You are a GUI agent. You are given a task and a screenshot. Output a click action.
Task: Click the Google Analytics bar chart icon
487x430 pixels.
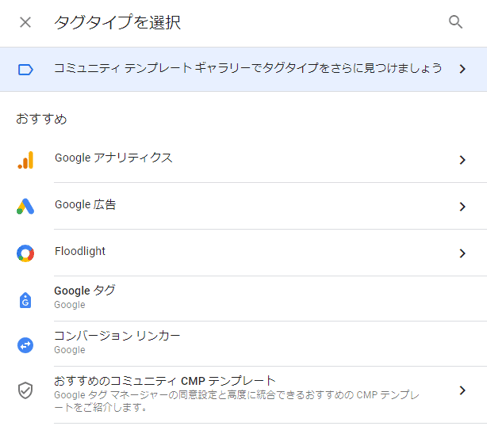26,160
